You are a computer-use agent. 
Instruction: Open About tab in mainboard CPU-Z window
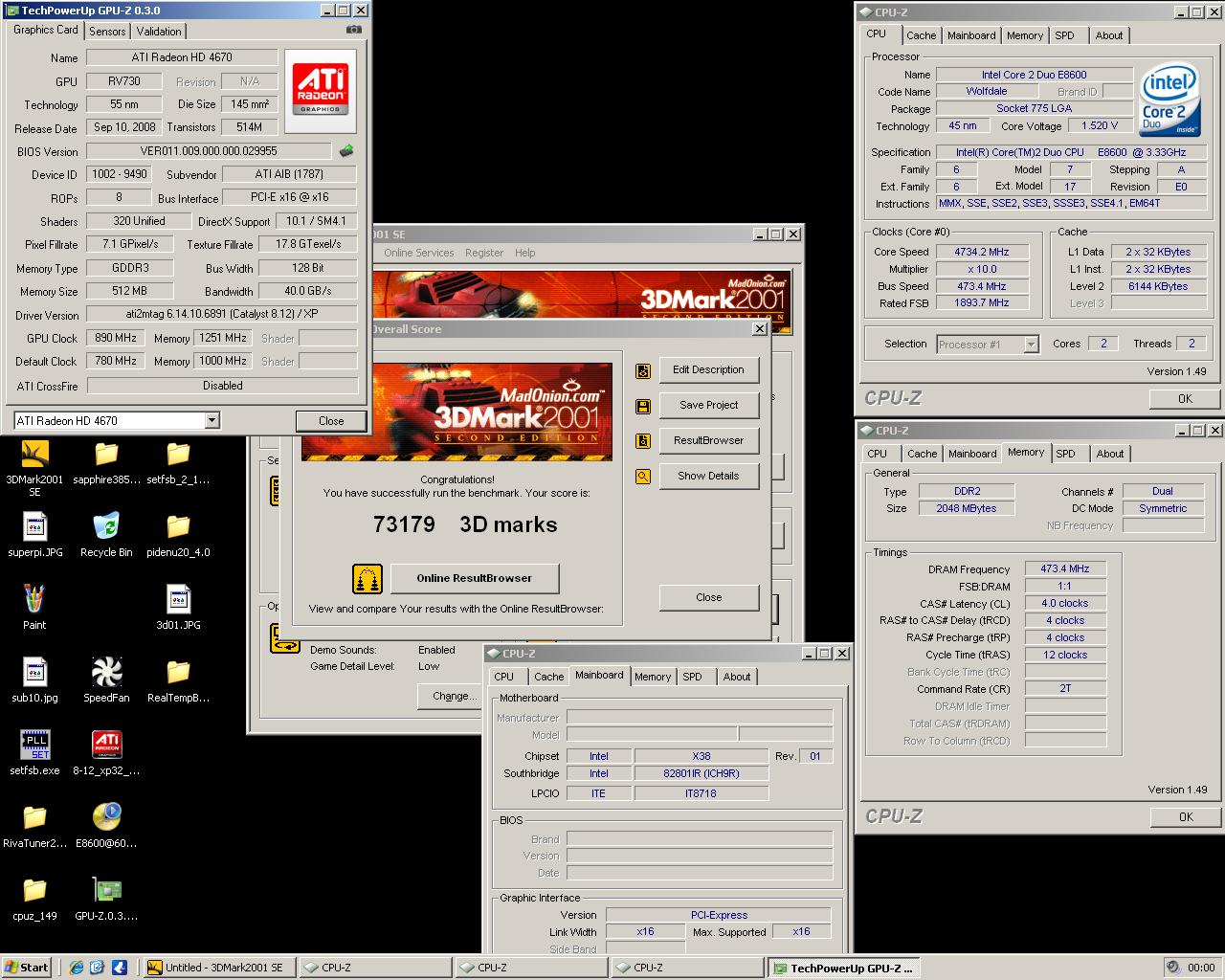click(x=737, y=677)
